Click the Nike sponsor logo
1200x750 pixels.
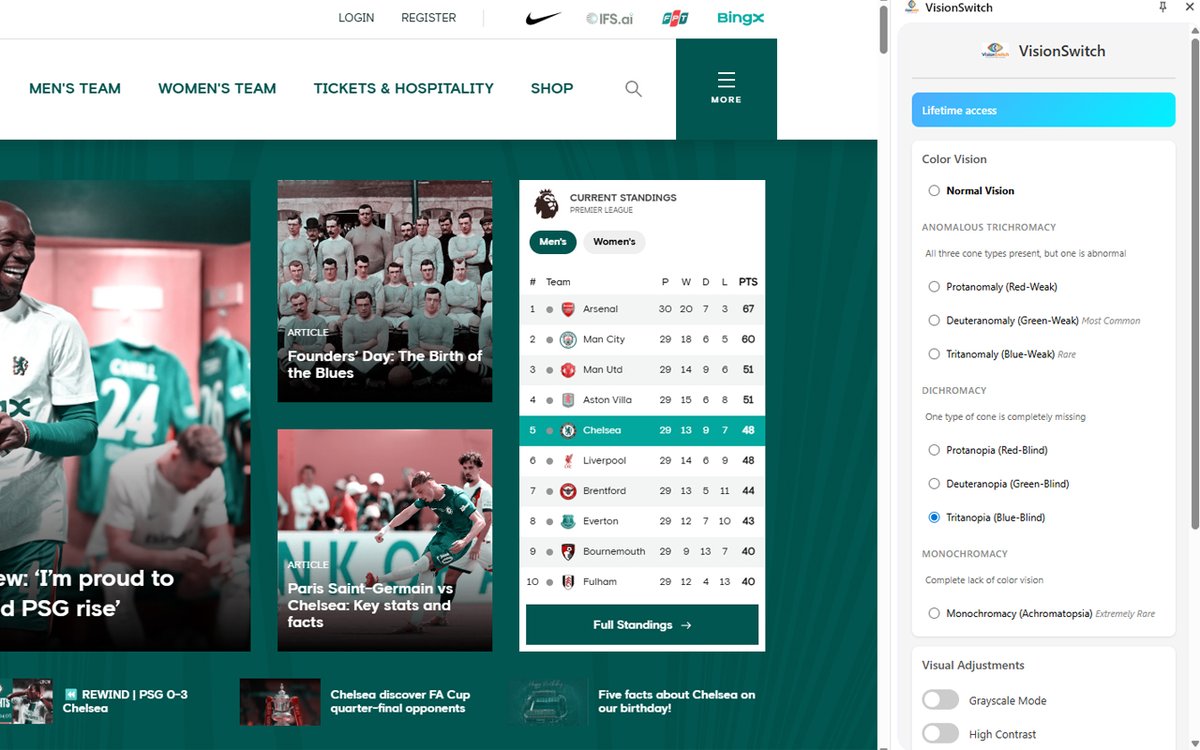[x=543, y=18]
